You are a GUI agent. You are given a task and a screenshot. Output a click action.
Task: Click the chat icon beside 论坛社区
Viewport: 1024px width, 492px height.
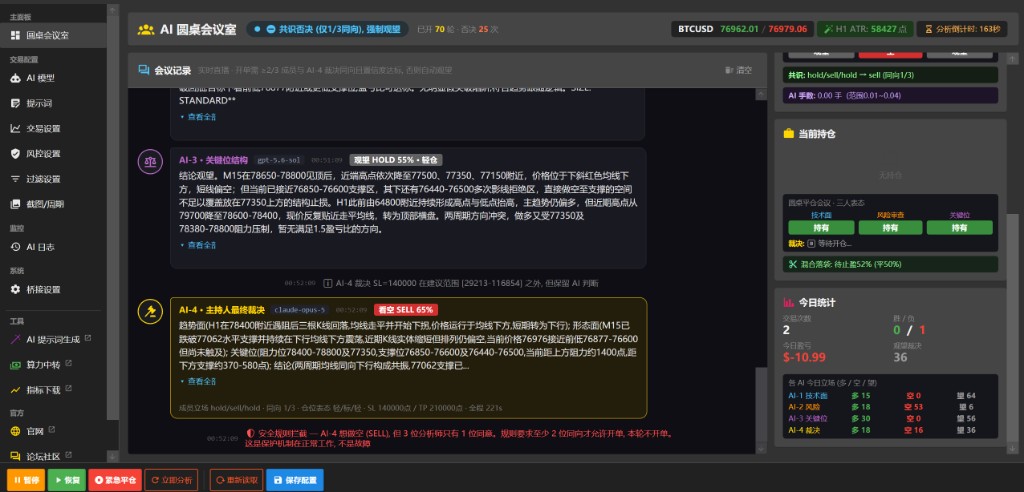(x=15, y=456)
